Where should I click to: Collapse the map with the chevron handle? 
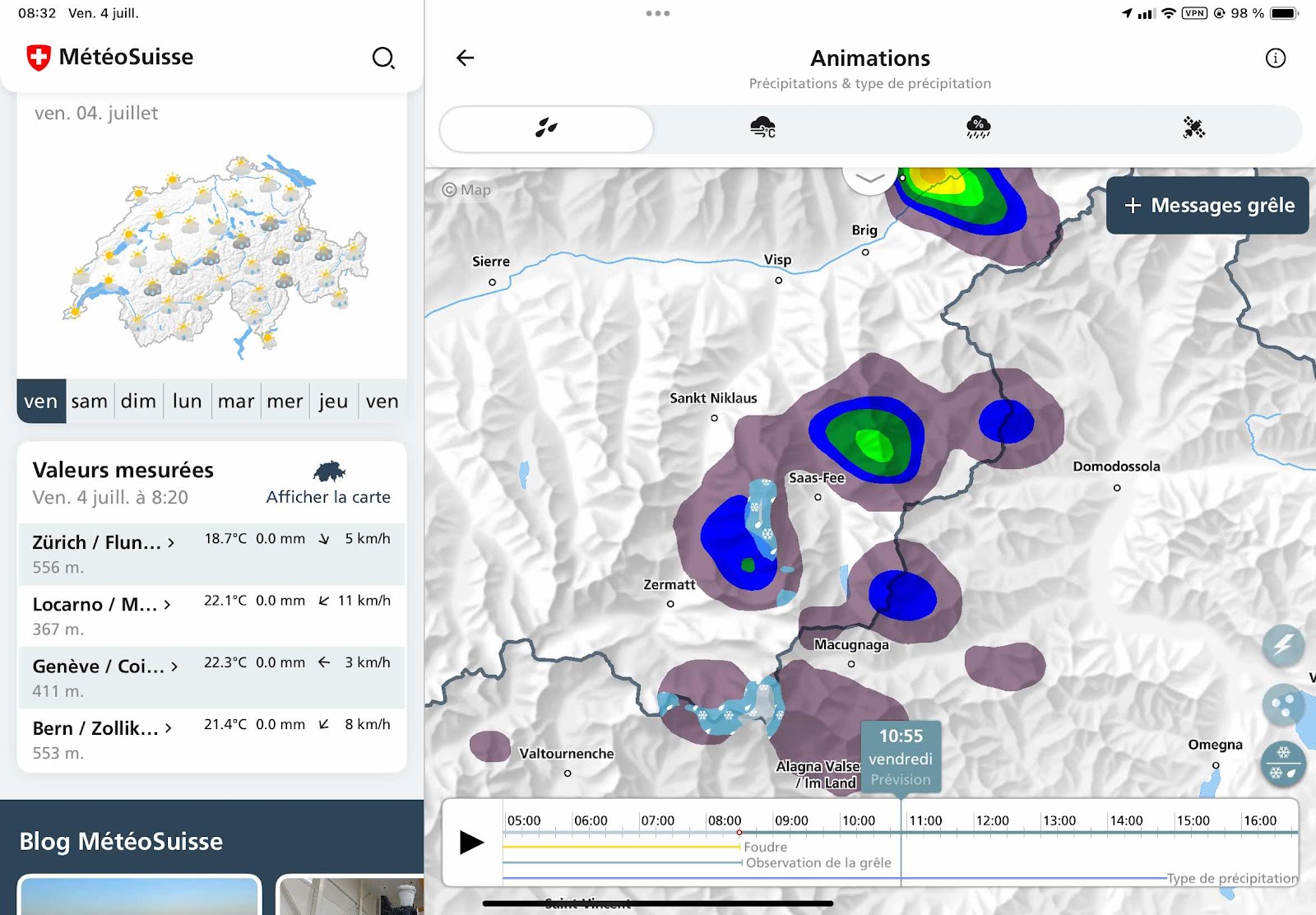pyautogui.click(x=869, y=179)
